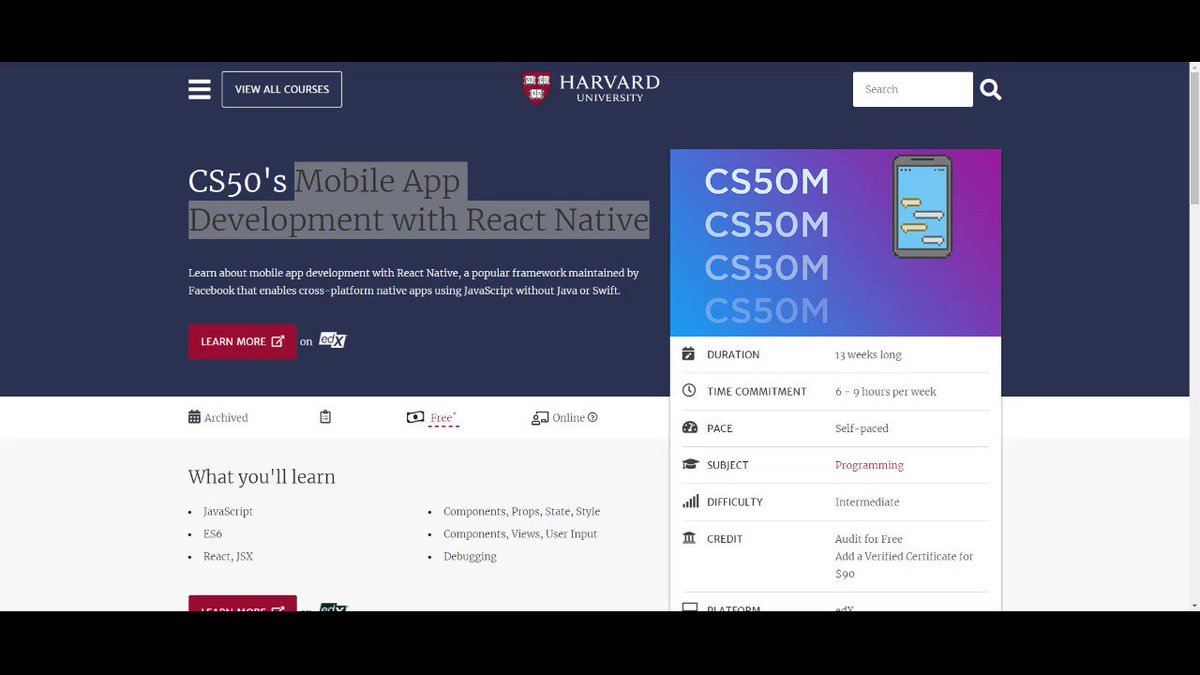Open the Programming subject link
This screenshot has height=675, width=1200.
(869, 465)
